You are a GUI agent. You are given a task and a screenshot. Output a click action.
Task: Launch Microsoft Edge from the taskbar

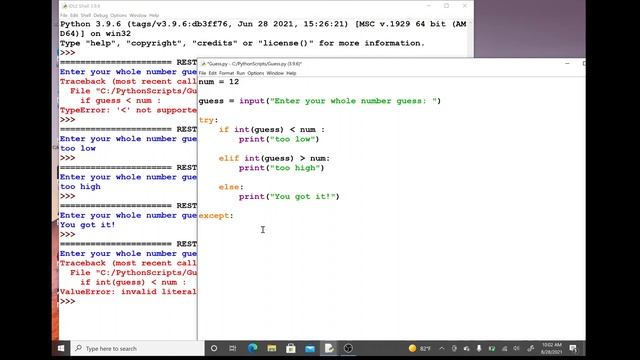click(x=253, y=348)
